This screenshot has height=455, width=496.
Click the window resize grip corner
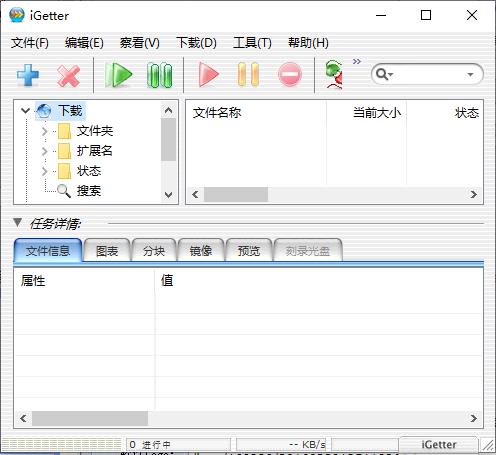488,445
